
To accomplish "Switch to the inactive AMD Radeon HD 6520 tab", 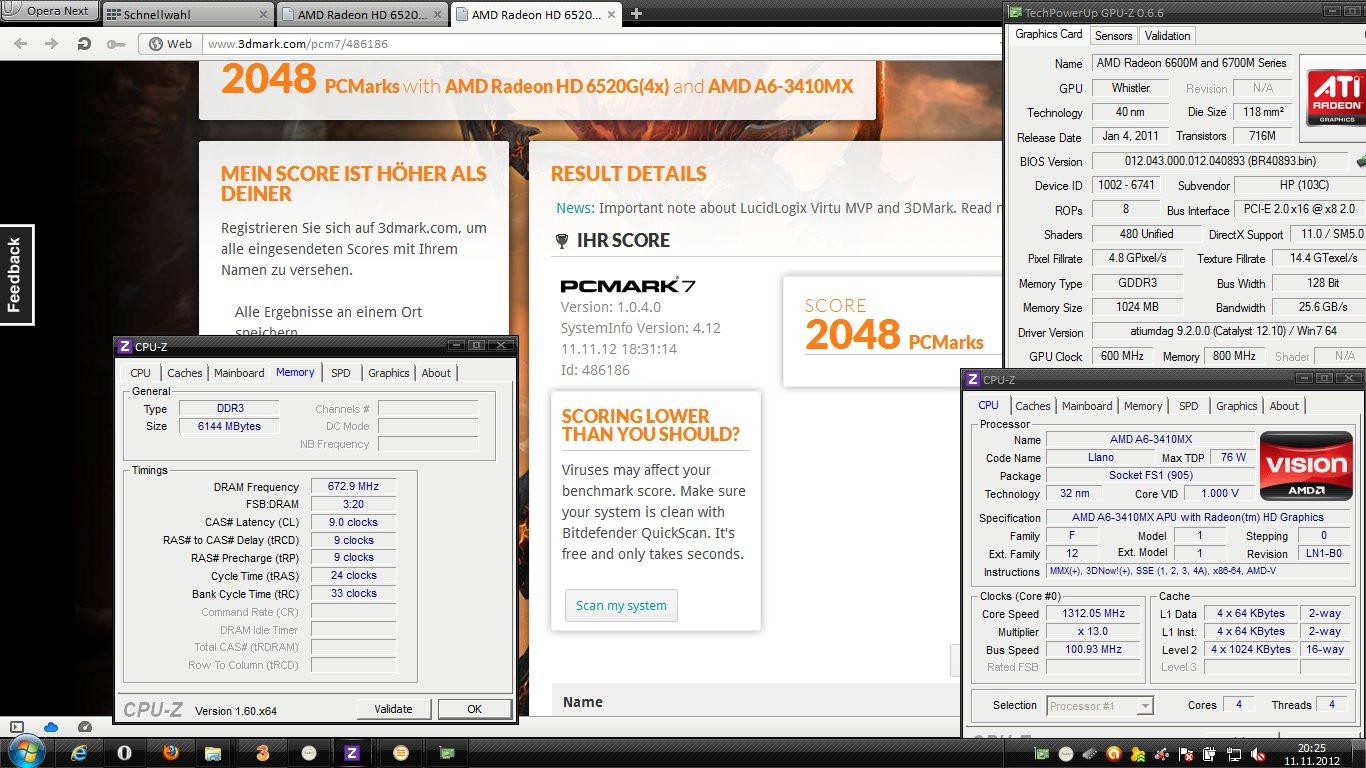I will pos(362,15).
